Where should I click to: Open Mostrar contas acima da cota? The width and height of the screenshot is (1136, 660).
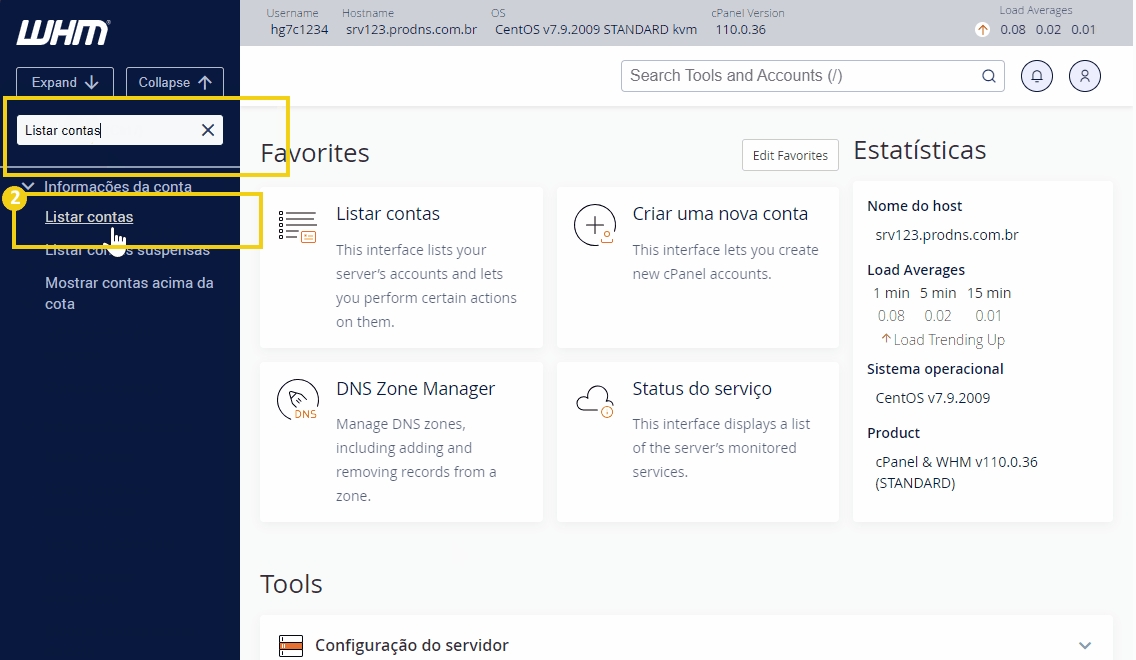pyautogui.click(x=129, y=292)
